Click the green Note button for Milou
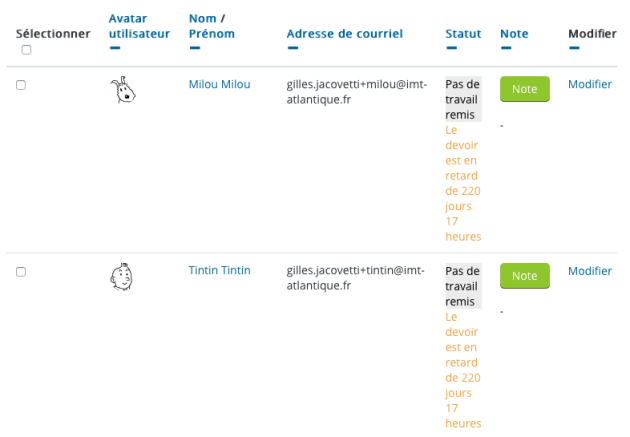This screenshot has width=630, height=437. [525, 89]
